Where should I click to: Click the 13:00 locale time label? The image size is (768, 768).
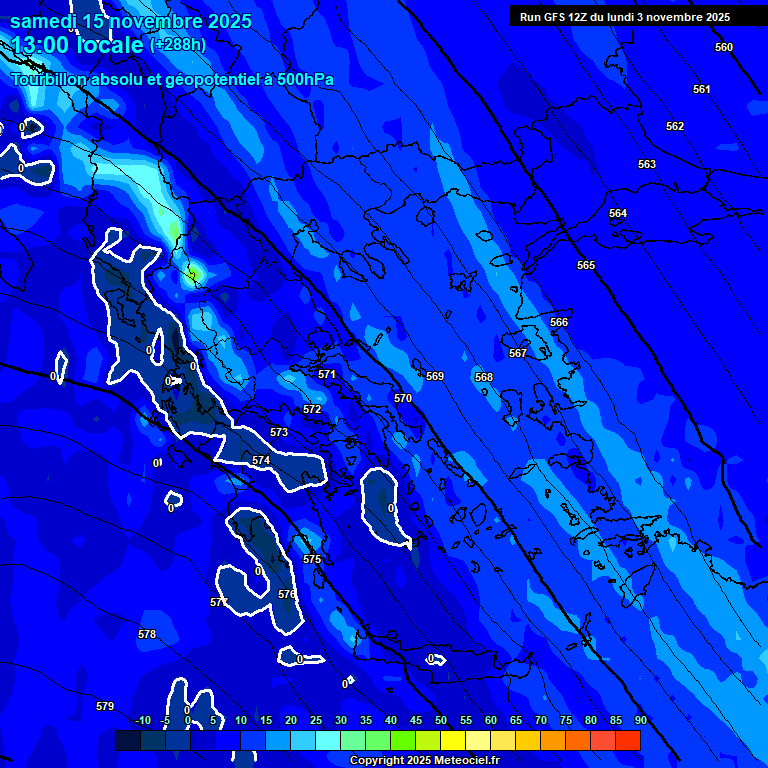[78, 45]
